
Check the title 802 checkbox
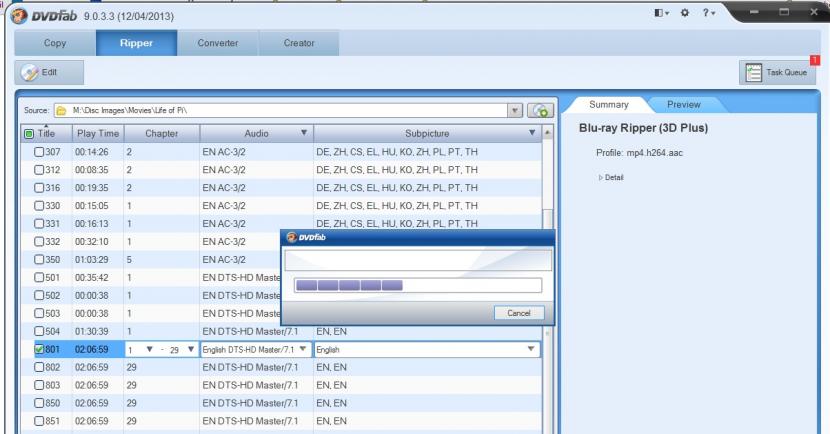pos(39,367)
